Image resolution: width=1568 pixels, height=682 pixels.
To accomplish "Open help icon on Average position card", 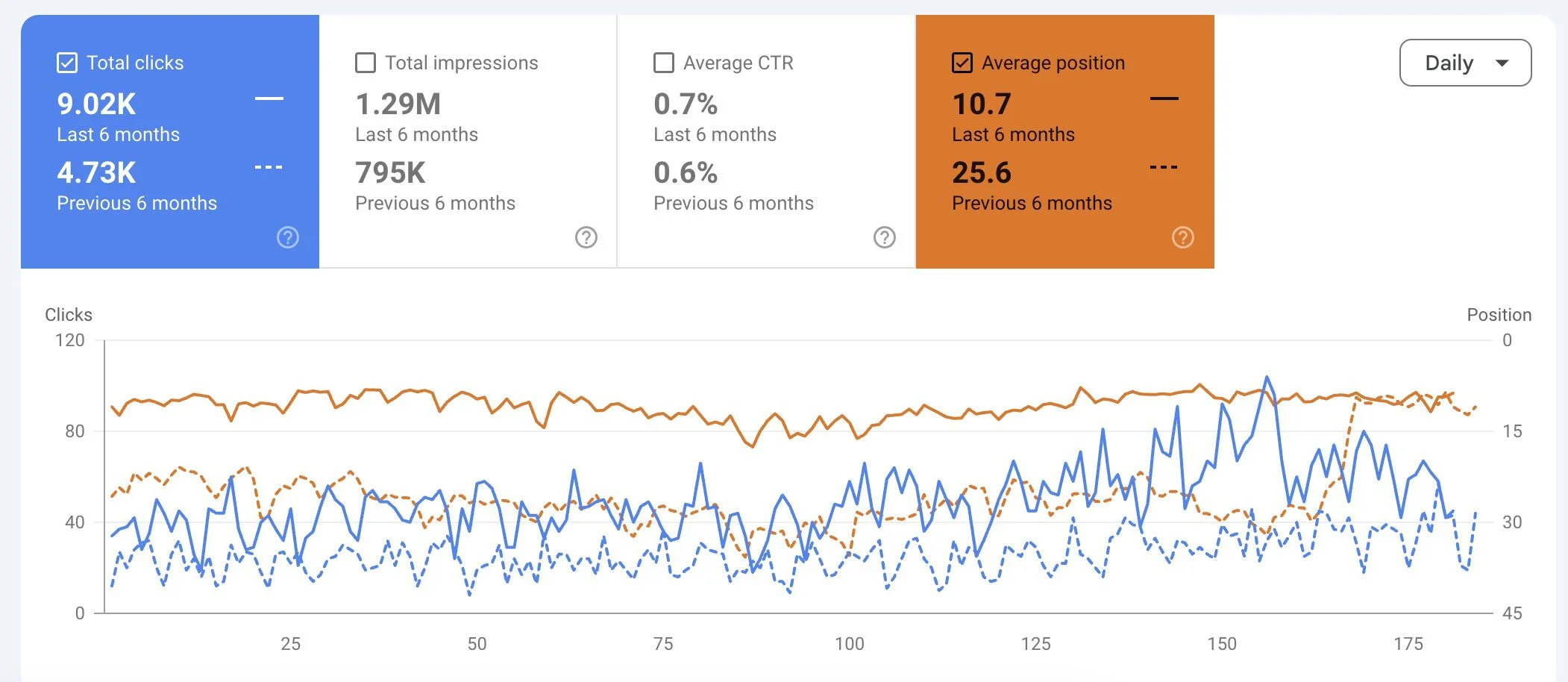I will (x=1183, y=237).
